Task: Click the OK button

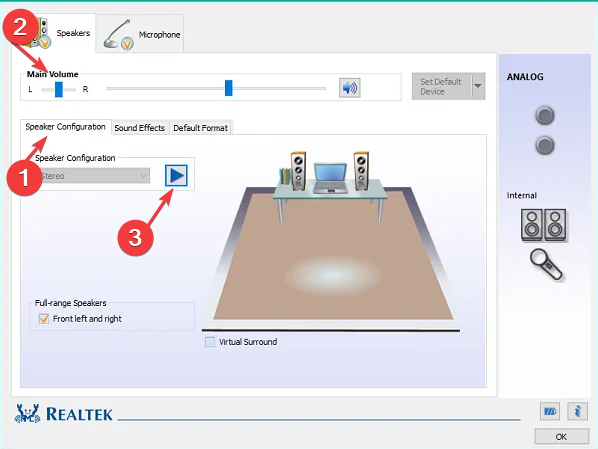Action: click(x=561, y=436)
